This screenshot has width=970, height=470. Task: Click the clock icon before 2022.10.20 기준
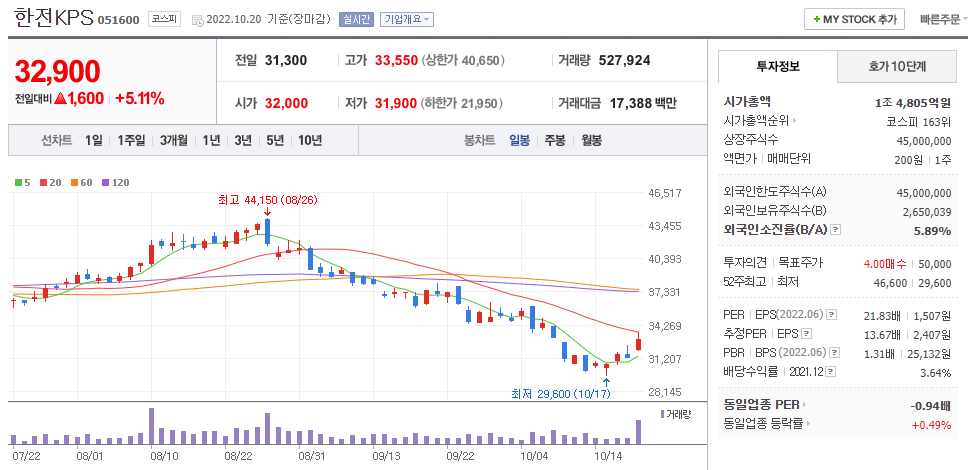(x=198, y=20)
